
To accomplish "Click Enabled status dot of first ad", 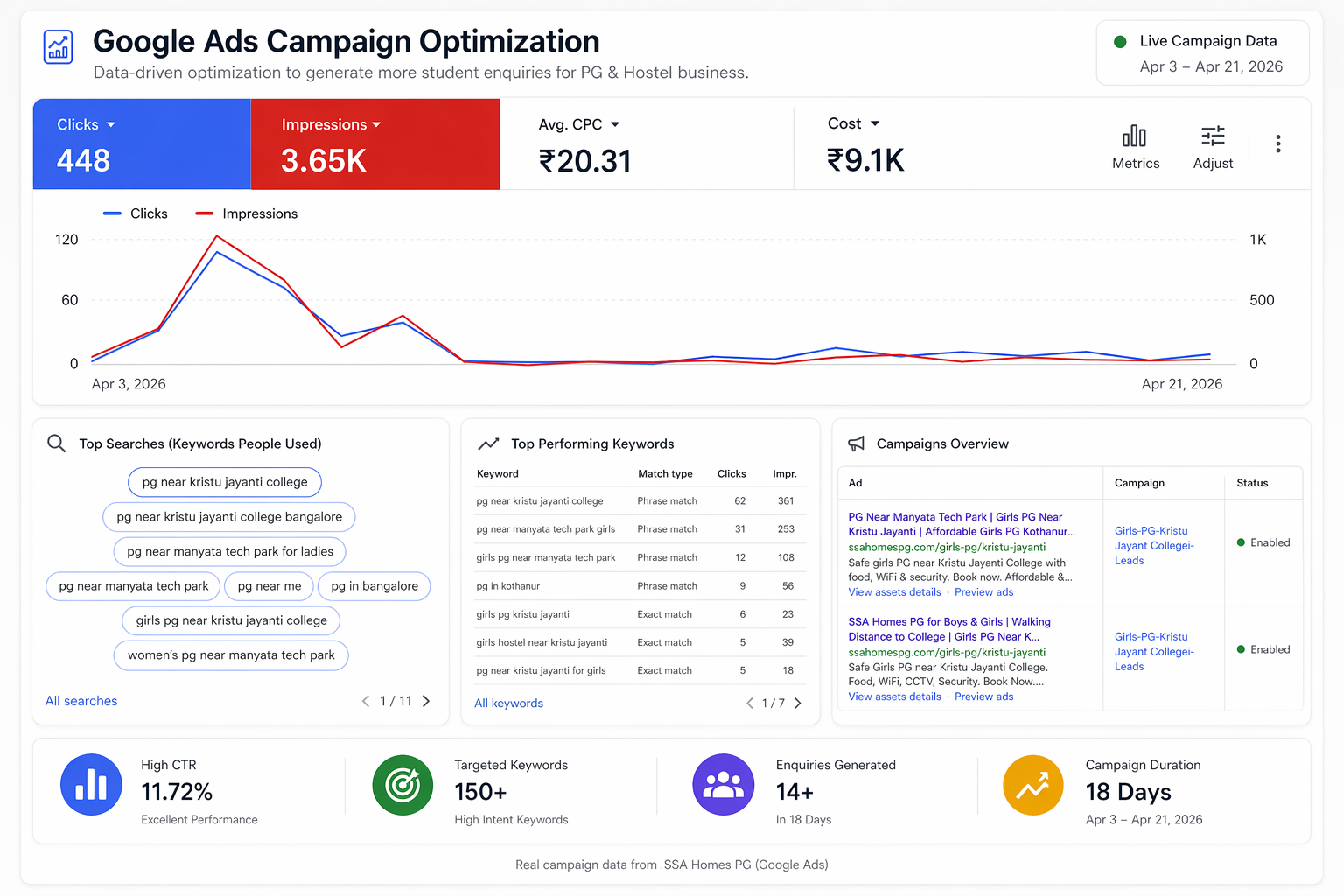I will pos(1241,542).
